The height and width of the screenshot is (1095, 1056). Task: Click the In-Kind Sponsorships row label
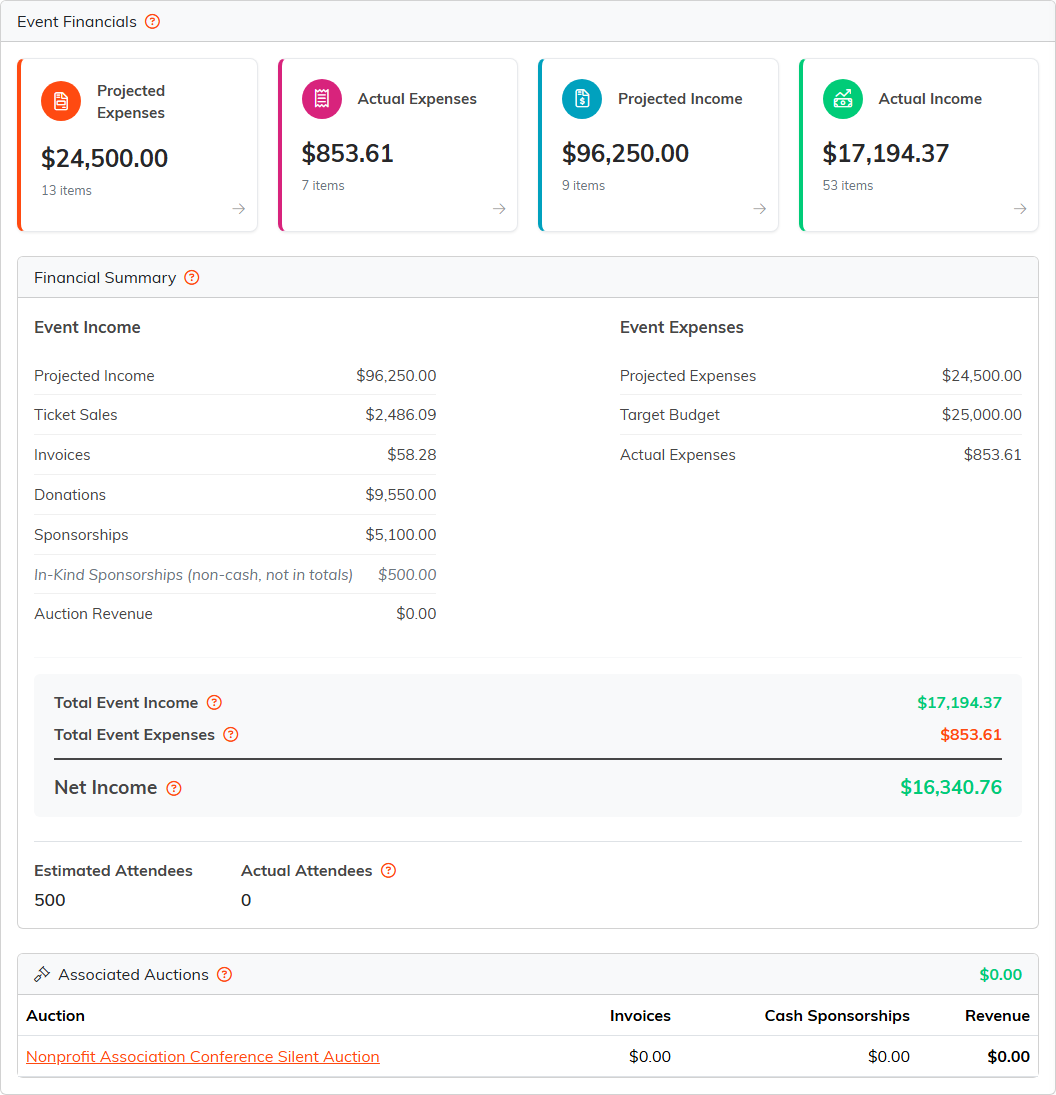point(193,575)
